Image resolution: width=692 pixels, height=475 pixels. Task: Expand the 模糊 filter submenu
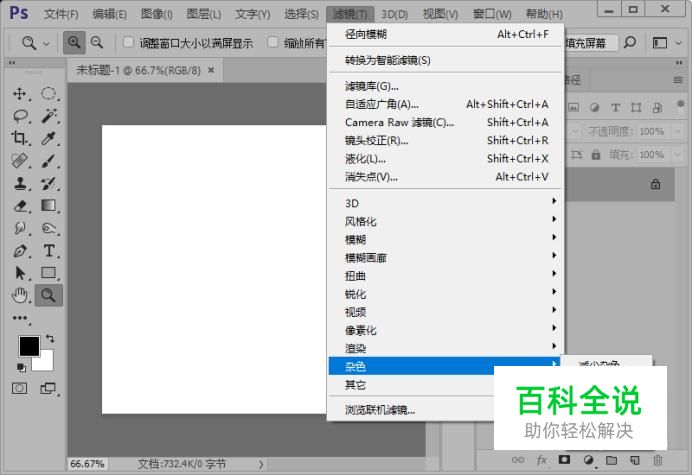(445, 239)
